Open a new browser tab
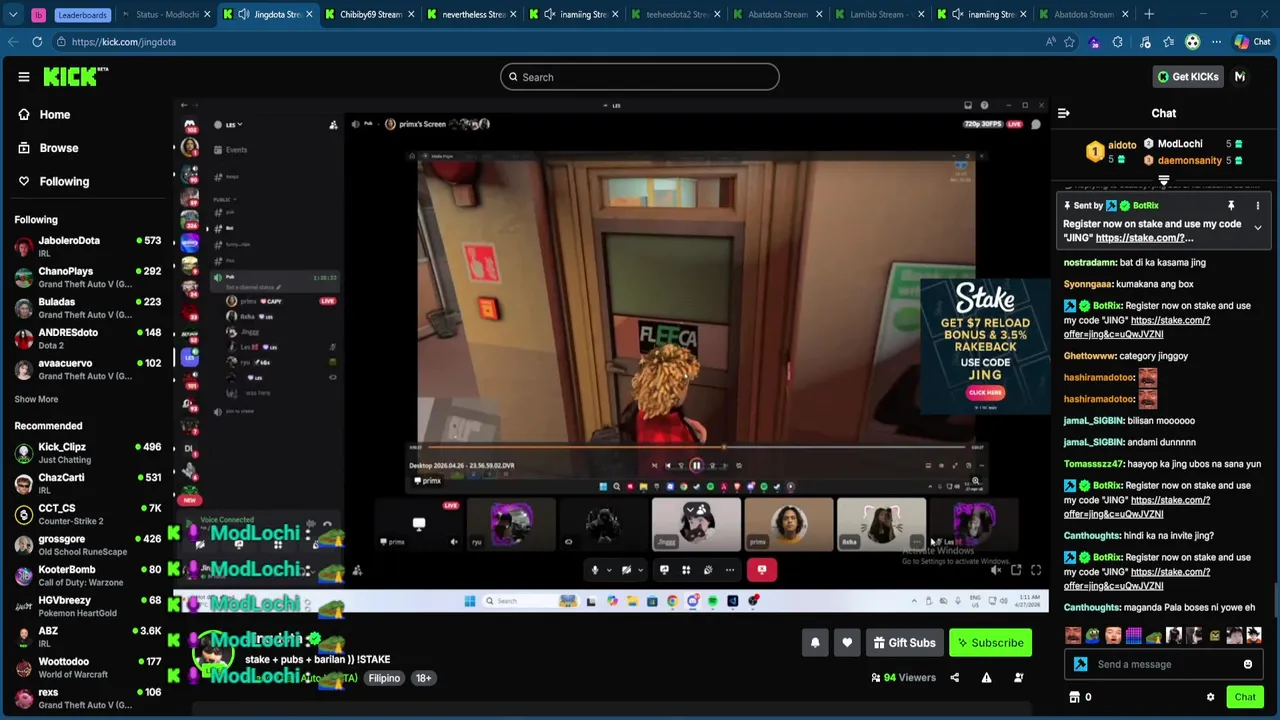1280x720 pixels. pyautogui.click(x=1149, y=14)
